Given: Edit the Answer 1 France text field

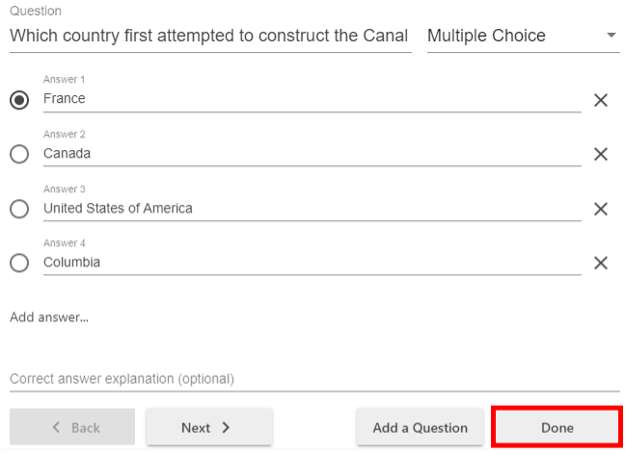Looking at the screenshot, I should pos(310,99).
